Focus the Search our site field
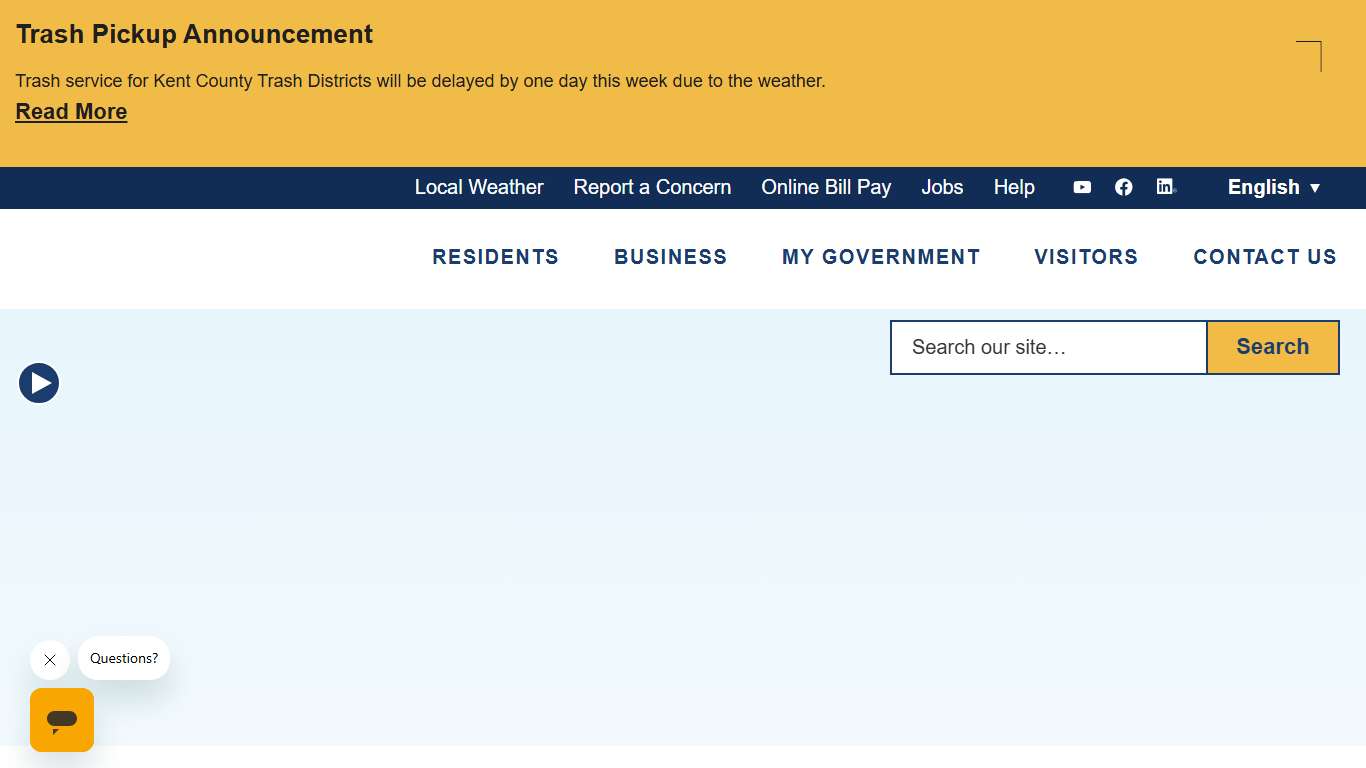This screenshot has width=1366, height=768. coord(1048,347)
